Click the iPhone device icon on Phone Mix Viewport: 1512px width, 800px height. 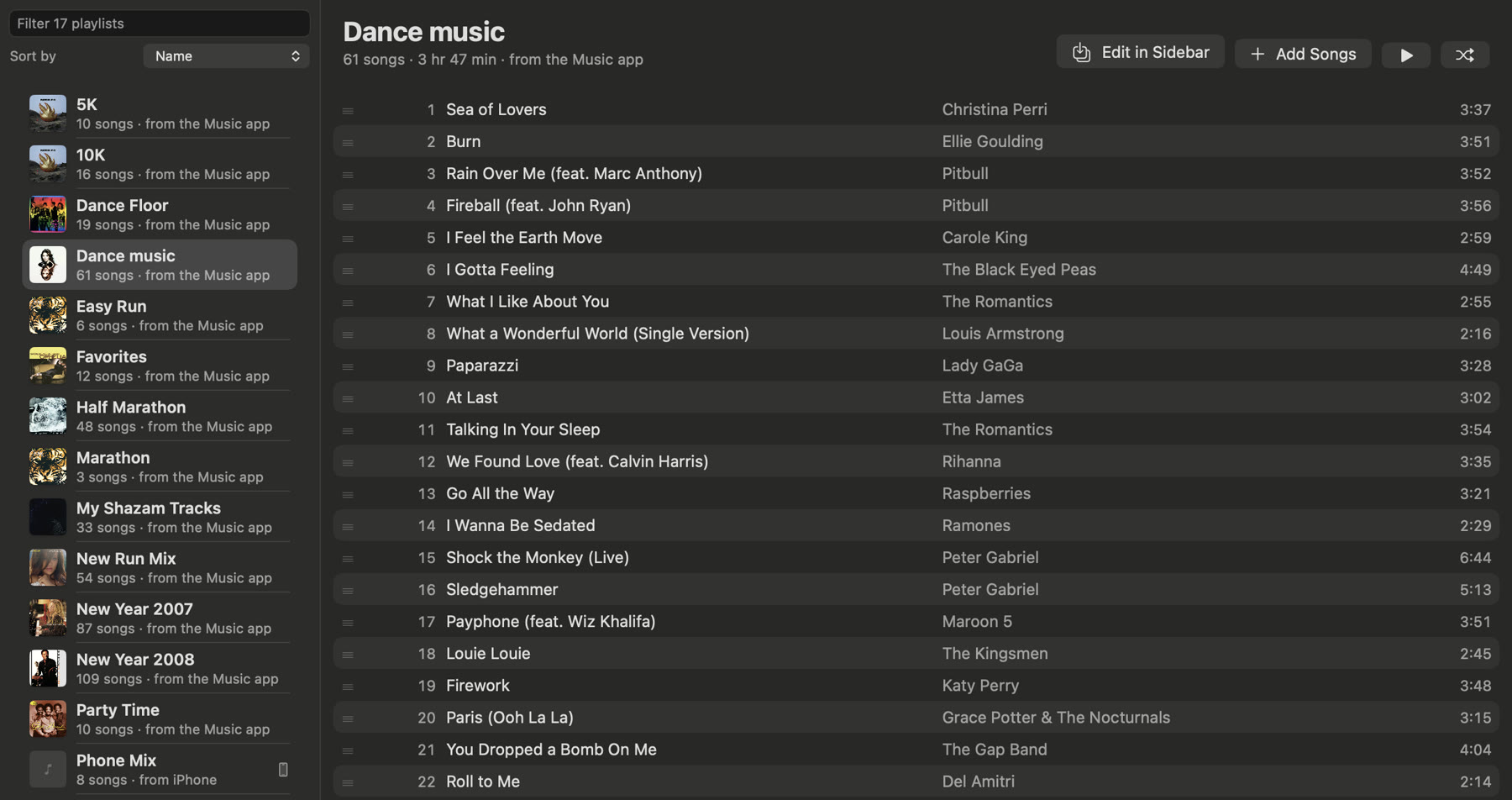283,770
